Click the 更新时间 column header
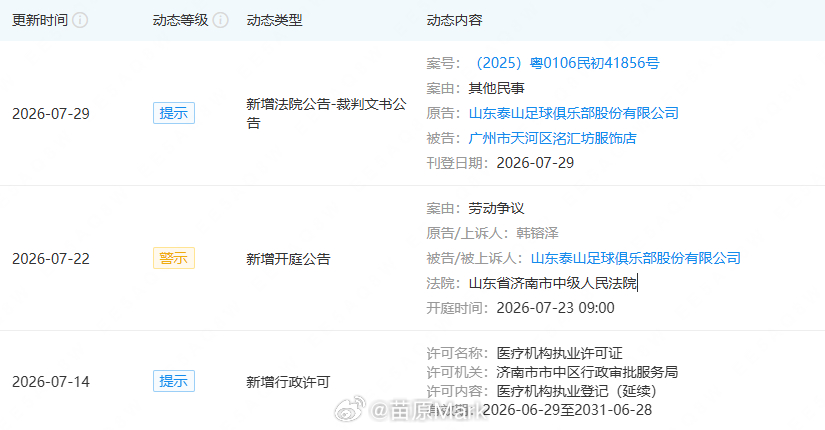Screen dimensions: 825x430 (x=40, y=21)
